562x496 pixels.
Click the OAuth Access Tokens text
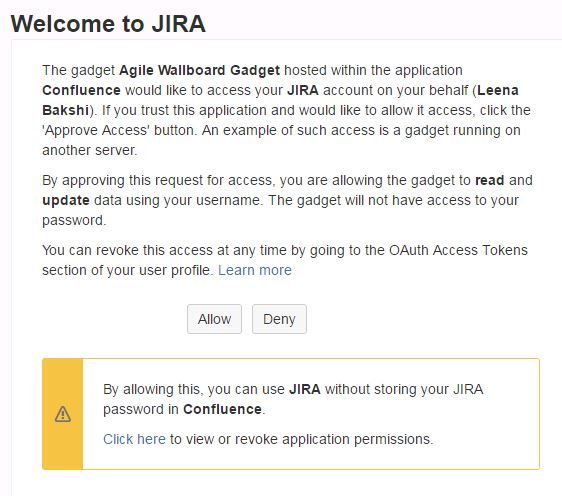458,250
